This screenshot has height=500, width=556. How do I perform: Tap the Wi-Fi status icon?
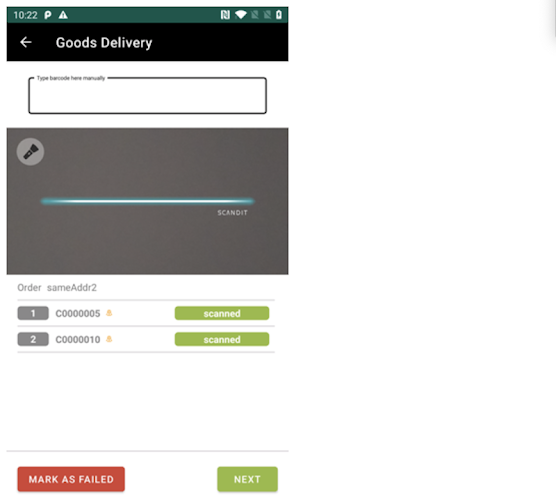point(241,15)
